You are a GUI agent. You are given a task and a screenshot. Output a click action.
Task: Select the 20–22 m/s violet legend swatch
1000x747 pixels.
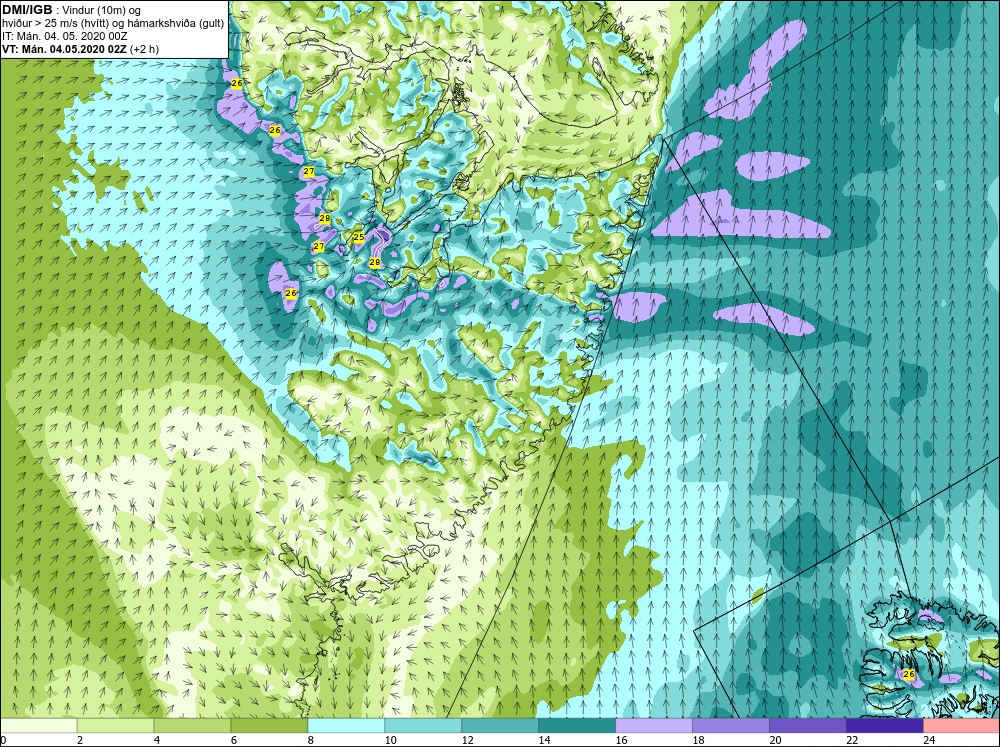(x=807, y=726)
